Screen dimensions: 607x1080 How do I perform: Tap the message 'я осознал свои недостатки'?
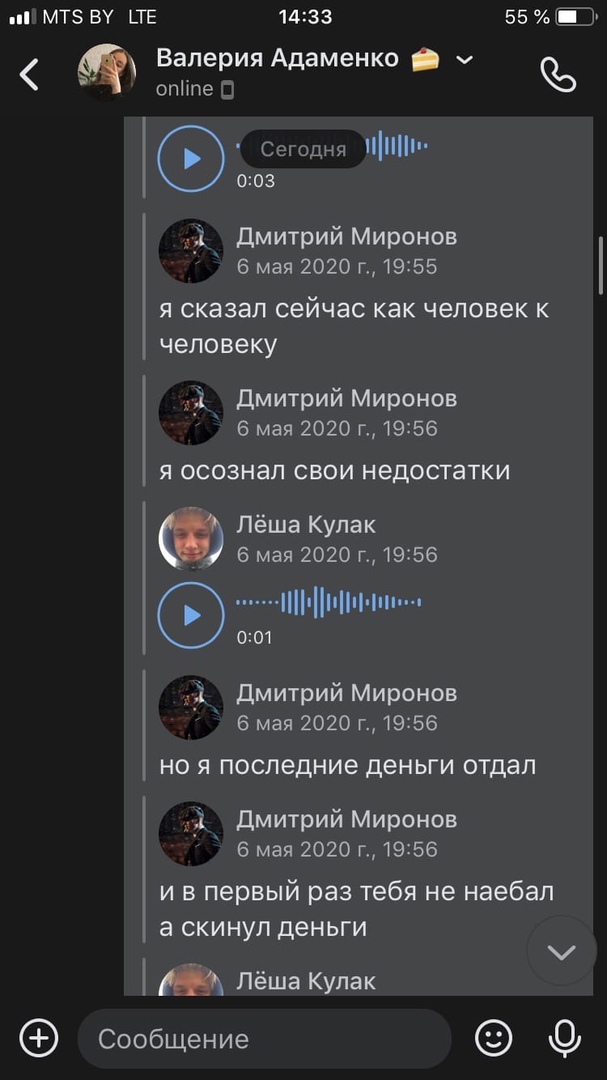click(x=335, y=471)
